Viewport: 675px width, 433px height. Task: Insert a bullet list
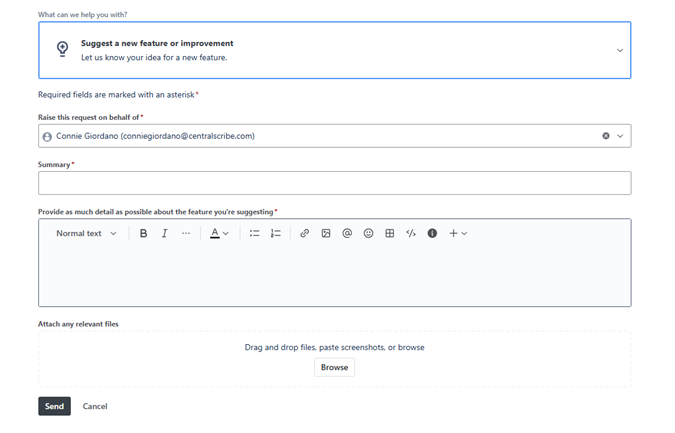point(254,233)
